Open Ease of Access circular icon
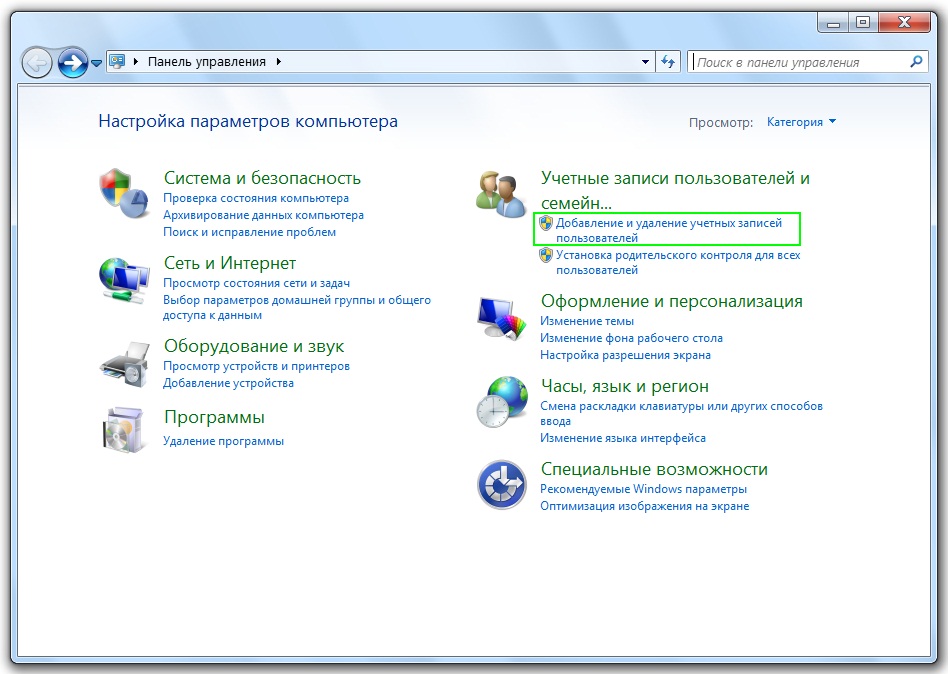Image resolution: width=948 pixels, height=674 pixels. point(502,485)
